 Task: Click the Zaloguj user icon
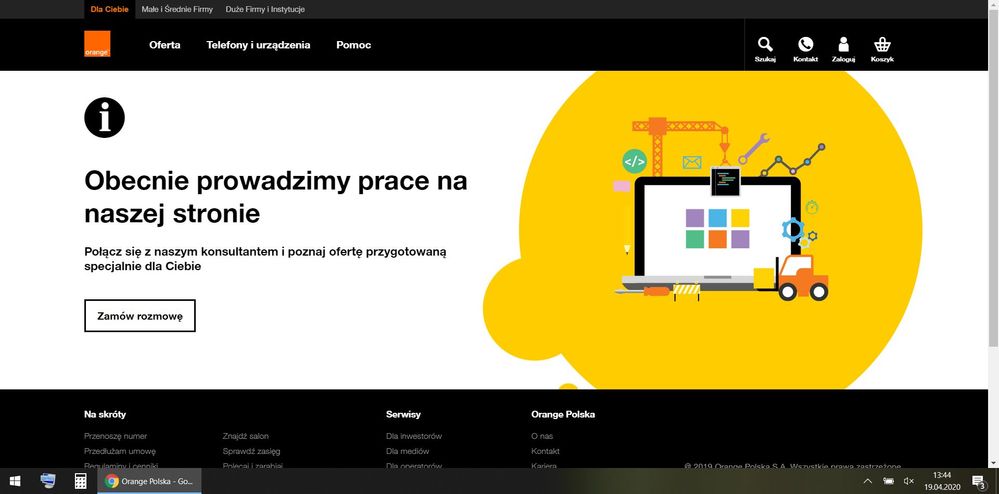844,49
